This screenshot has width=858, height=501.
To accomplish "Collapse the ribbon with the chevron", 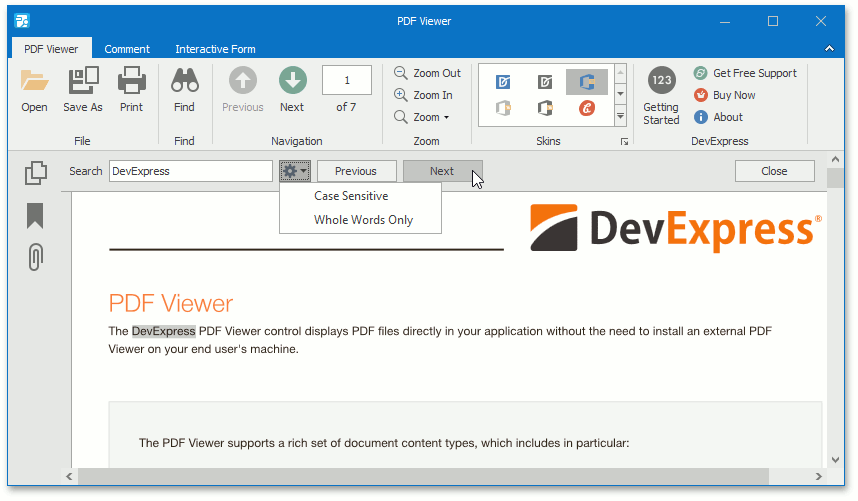I will click(x=829, y=49).
